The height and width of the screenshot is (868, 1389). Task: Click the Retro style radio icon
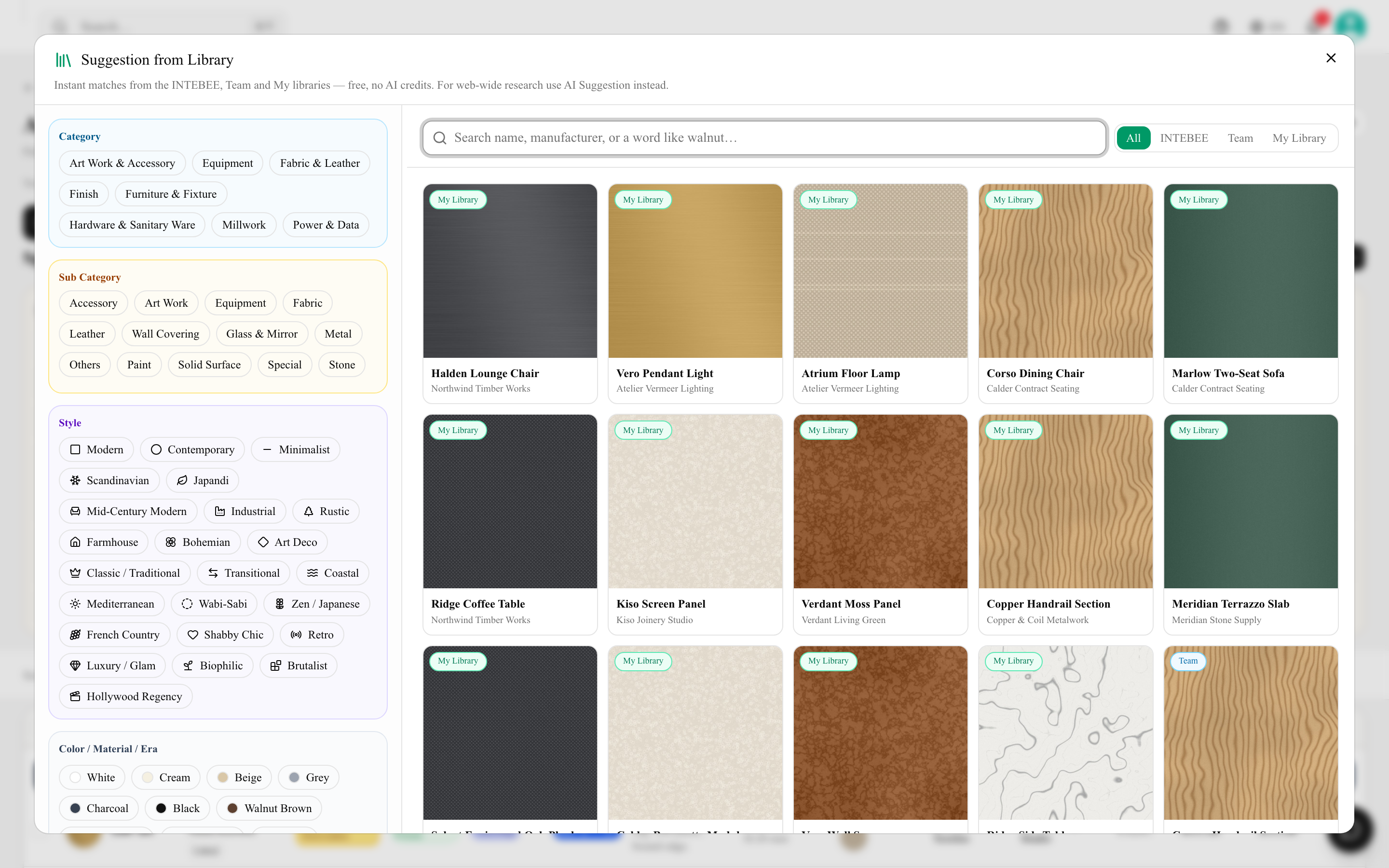[296, 635]
